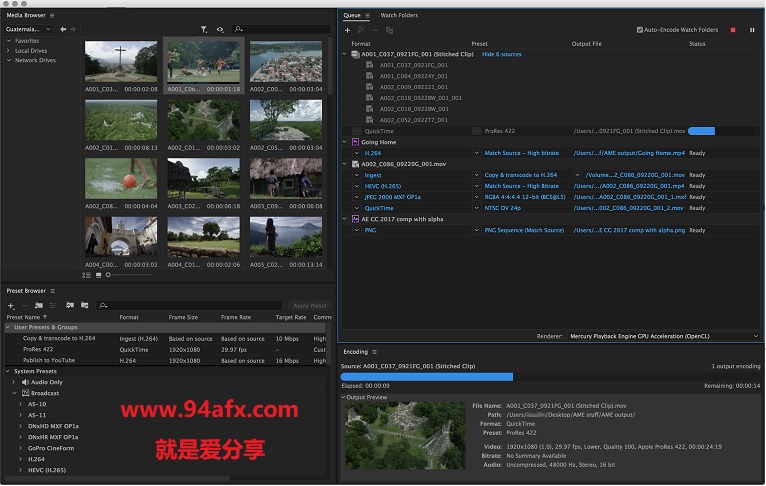Select the Queue tab

click(x=352, y=15)
